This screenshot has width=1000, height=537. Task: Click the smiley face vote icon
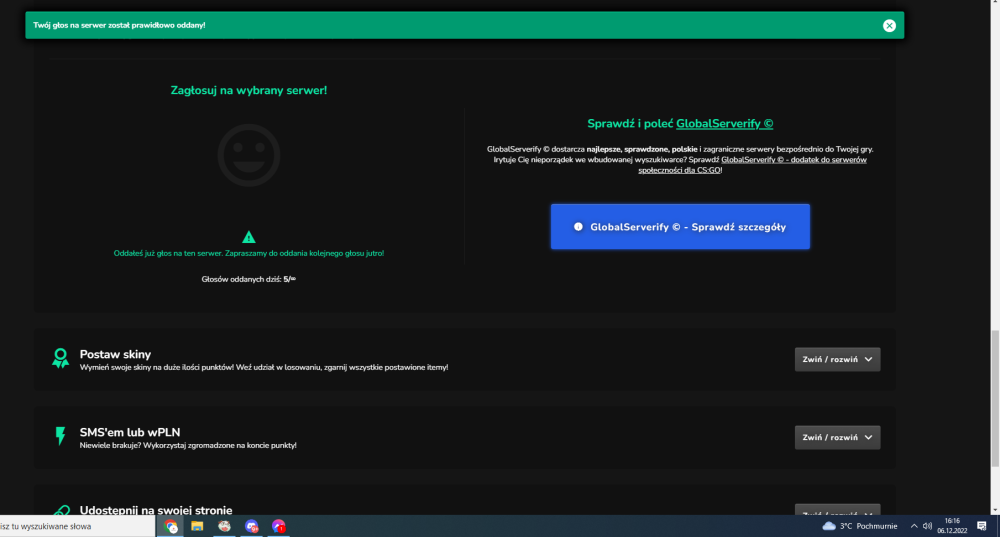pyautogui.click(x=249, y=155)
